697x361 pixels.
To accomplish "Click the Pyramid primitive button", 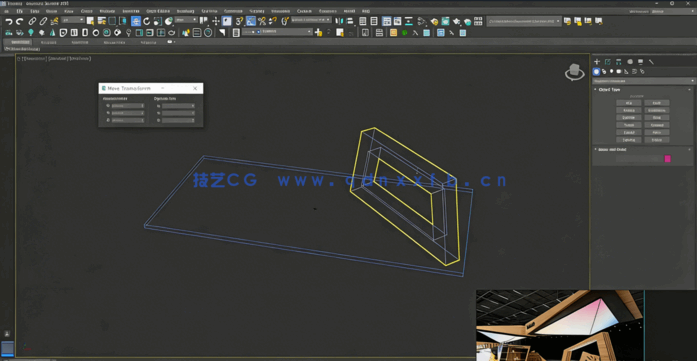I will pyautogui.click(x=657, y=125).
